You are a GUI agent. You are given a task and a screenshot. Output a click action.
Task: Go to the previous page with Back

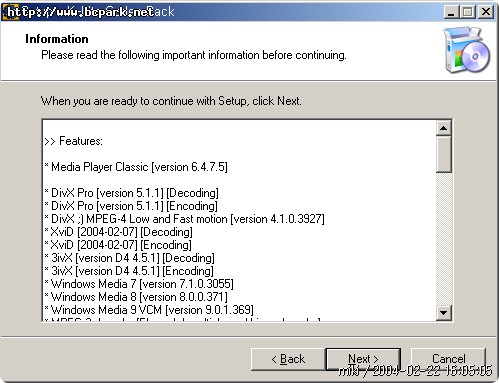pos(288,359)
